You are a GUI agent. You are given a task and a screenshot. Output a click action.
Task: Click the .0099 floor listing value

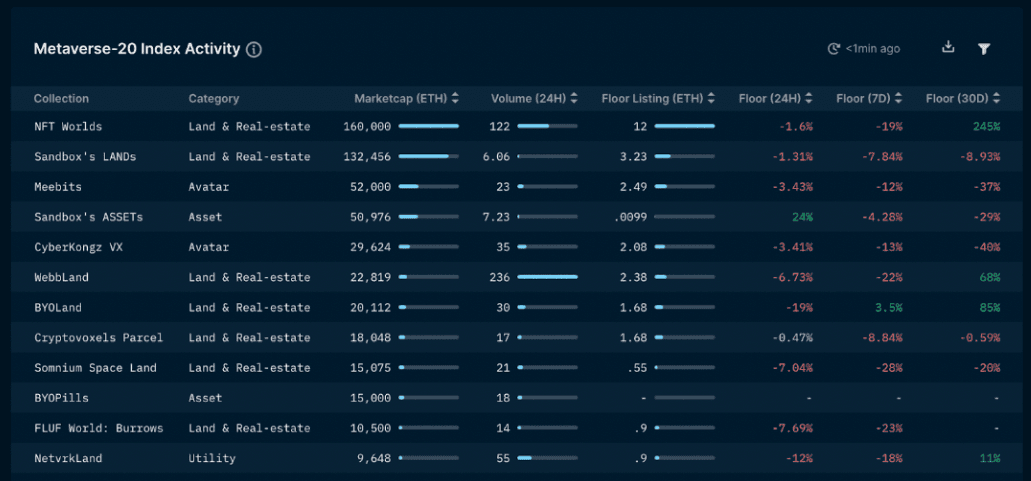pos(630,217)
